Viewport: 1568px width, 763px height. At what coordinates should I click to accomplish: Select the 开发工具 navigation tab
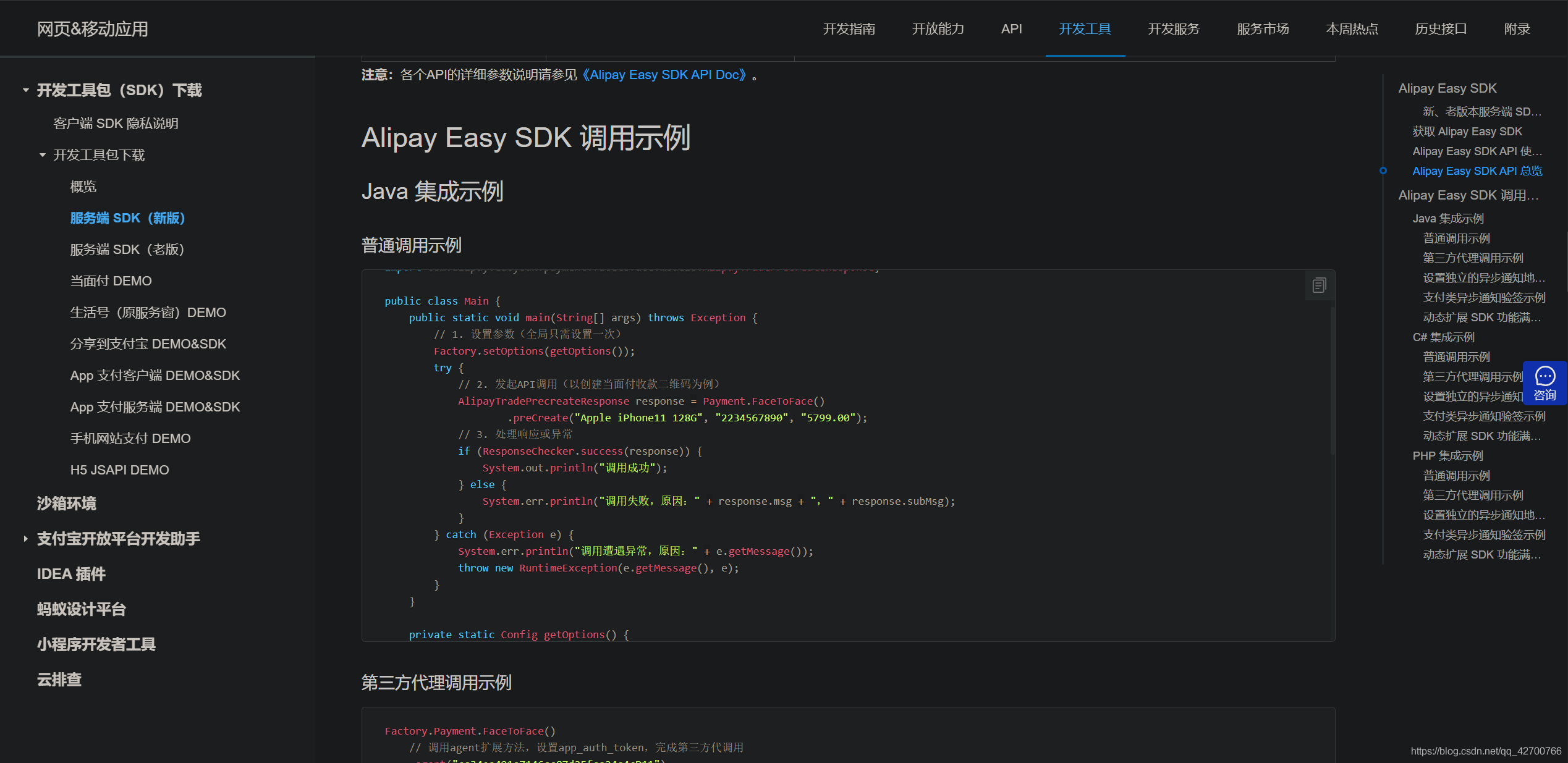pyautogui.click(x=1085, y=29)
